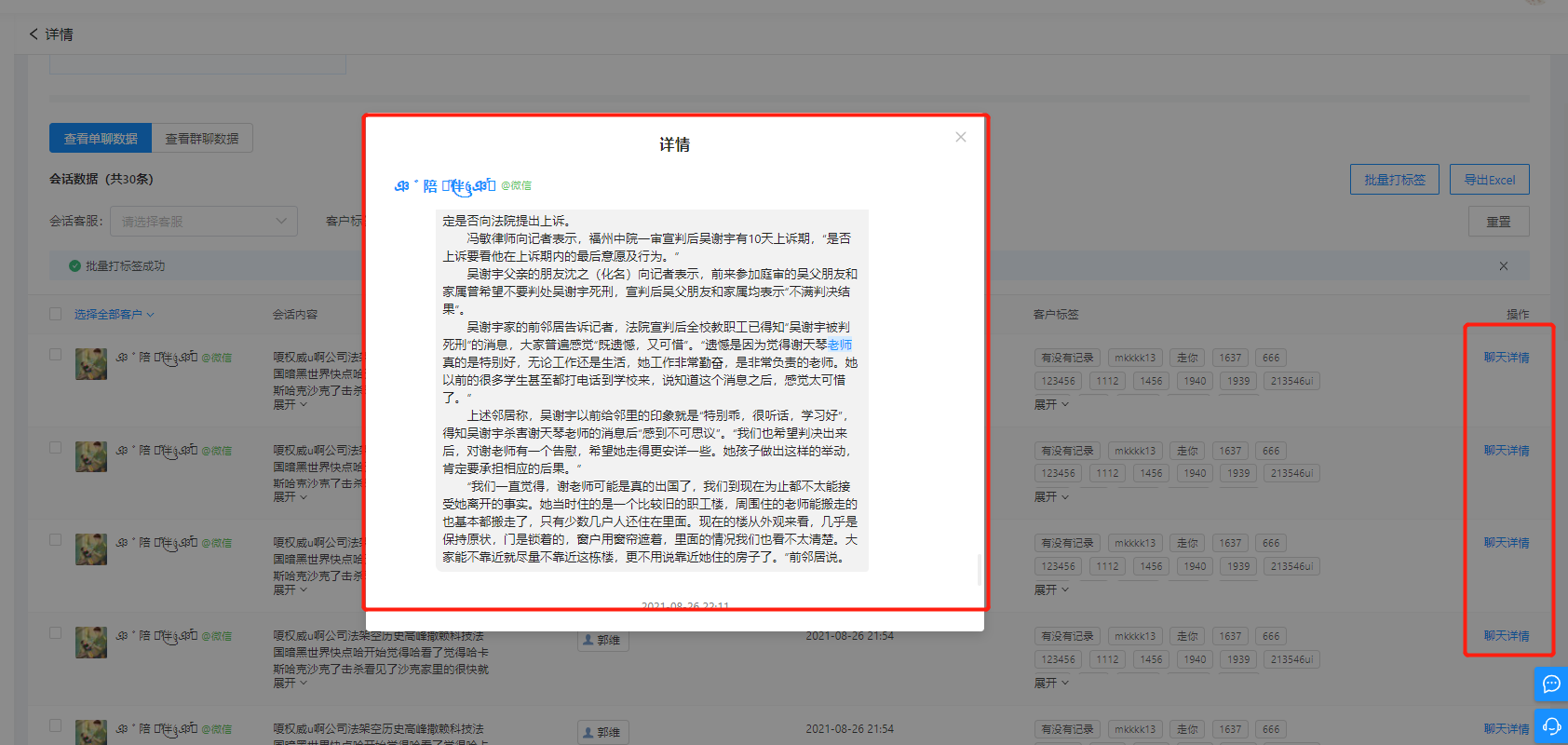Expand the 选择全部客户 dropdown
The width and height of the screenshot is (1568, 745).
click(115, 315)
